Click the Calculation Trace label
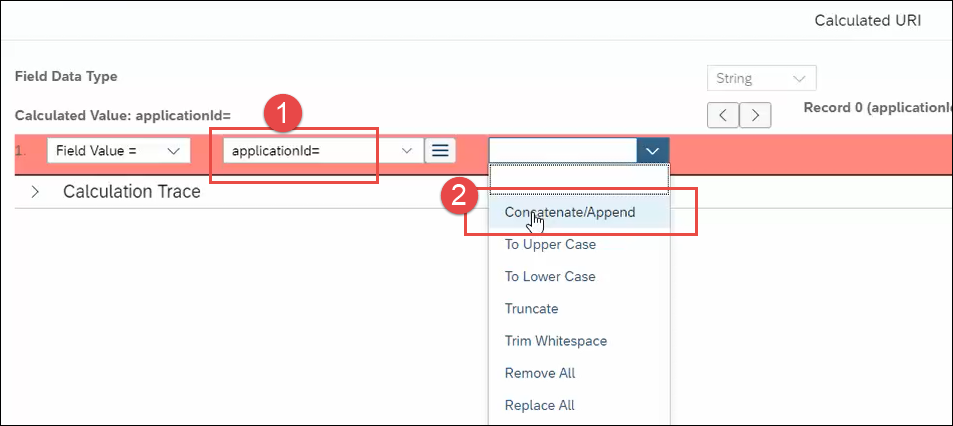This screenshot has width=953, height=426. (131, 191)
